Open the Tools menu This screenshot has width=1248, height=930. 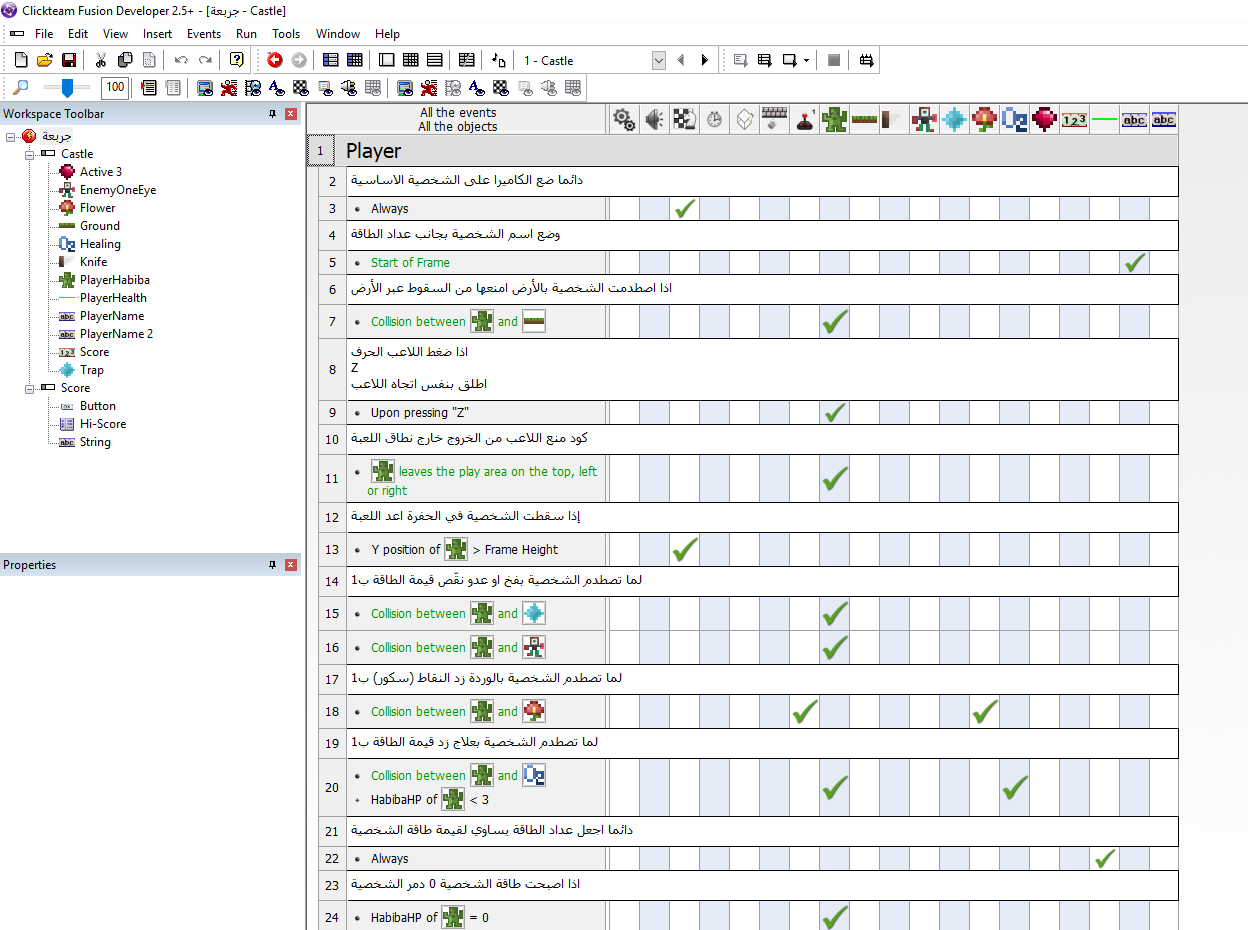pos(286,33)
